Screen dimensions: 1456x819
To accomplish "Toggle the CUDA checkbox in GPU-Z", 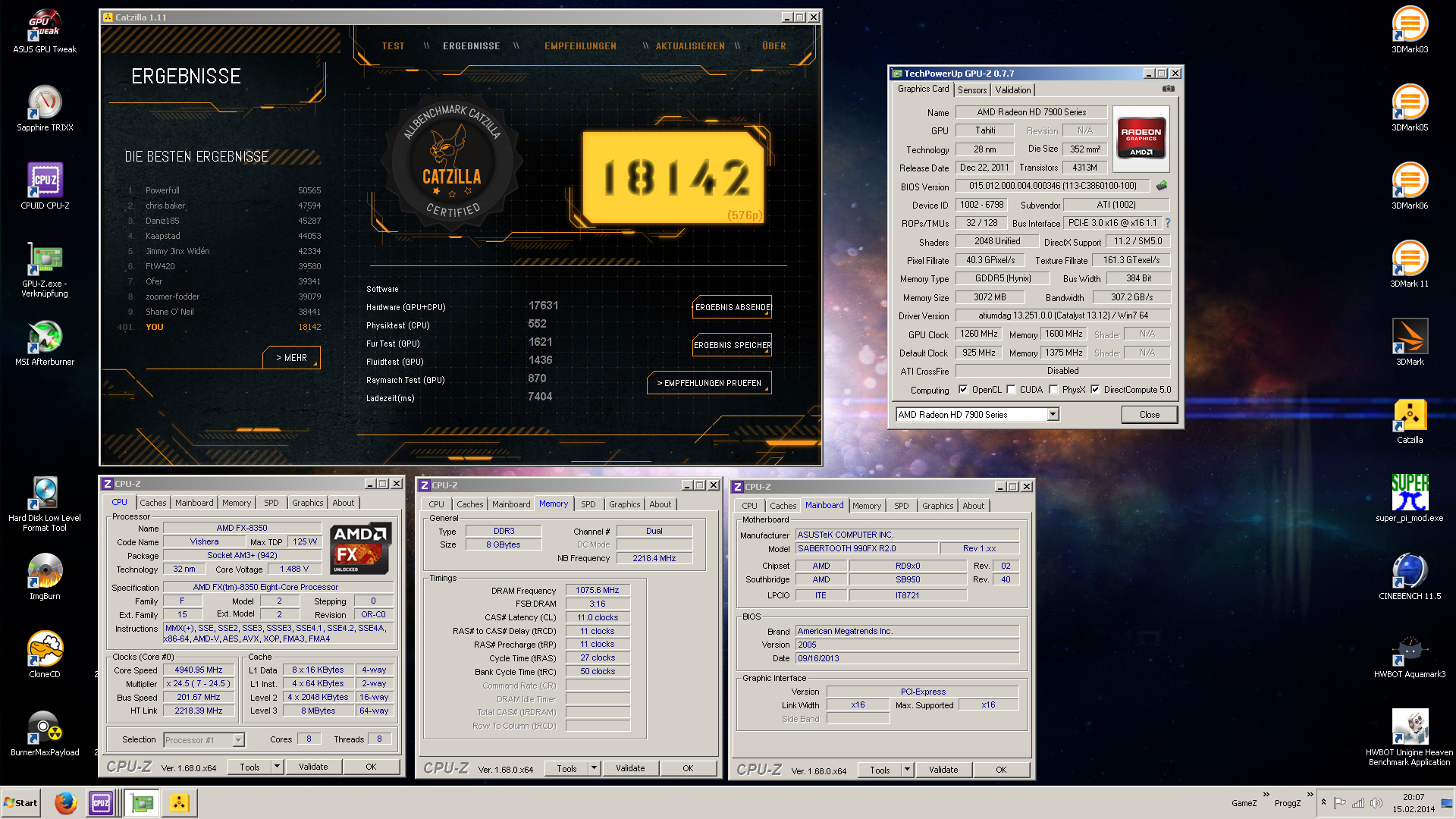I will tap(1011, 390).
